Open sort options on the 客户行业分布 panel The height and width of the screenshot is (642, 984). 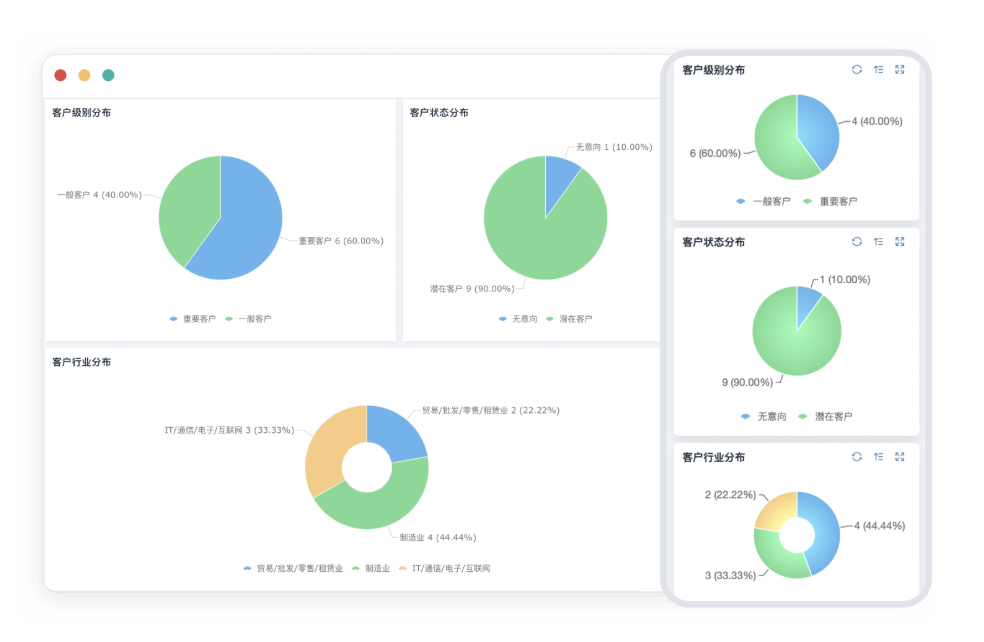tap(877, 457)
